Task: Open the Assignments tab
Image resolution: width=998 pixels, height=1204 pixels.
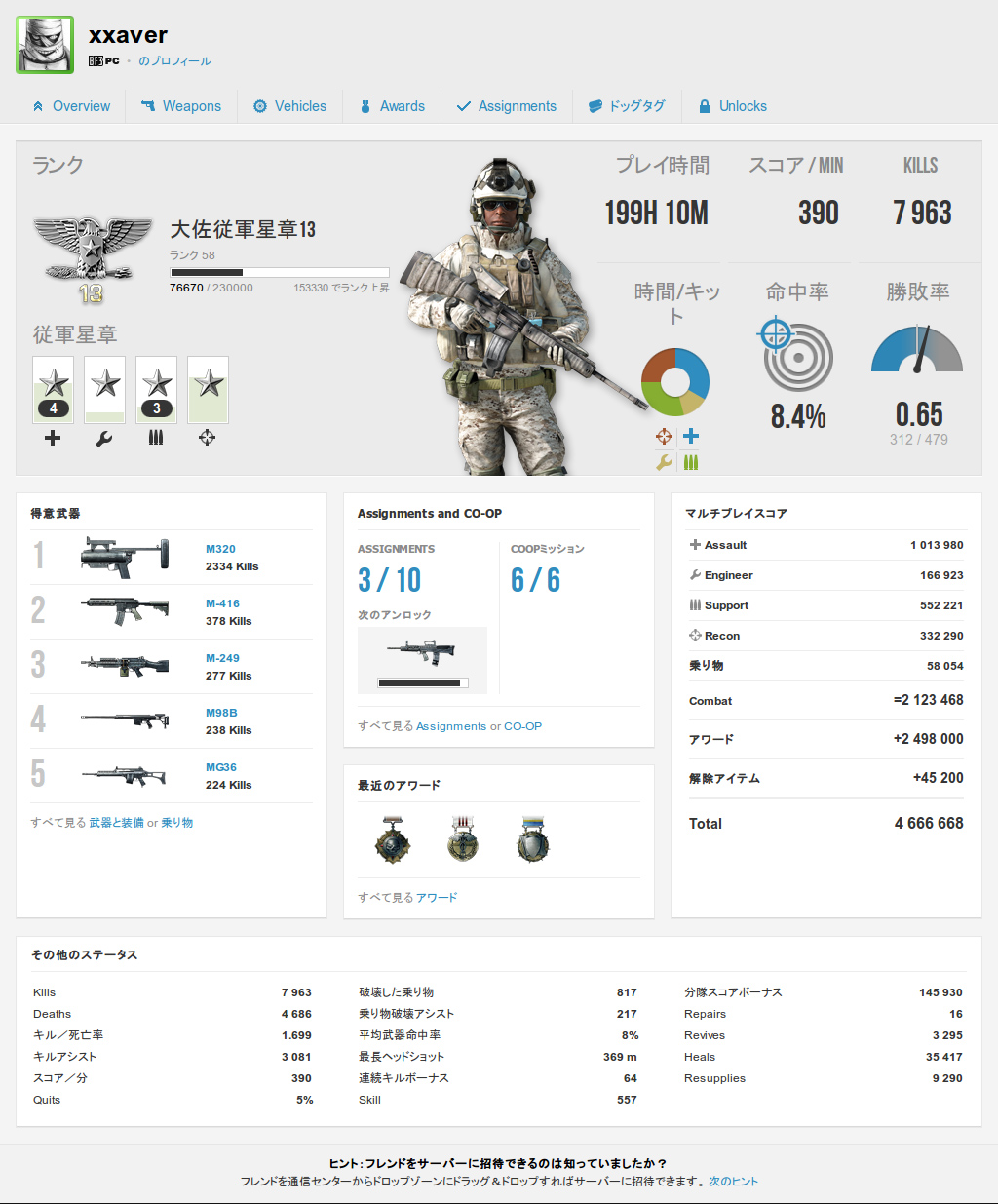Action: click(506, 106)
